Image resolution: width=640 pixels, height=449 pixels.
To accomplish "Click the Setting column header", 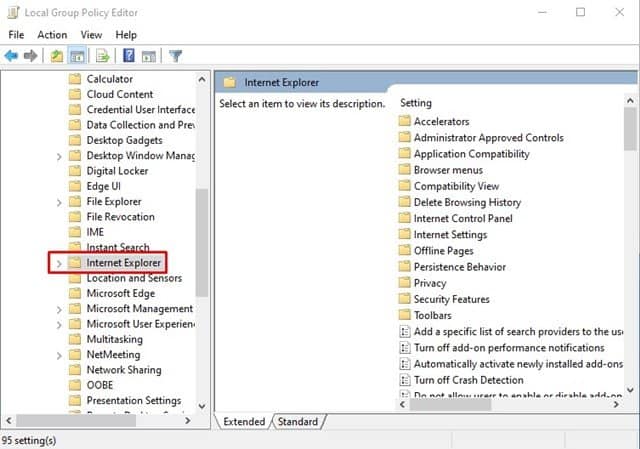I will pyautogui.click(x=416, y=103).
